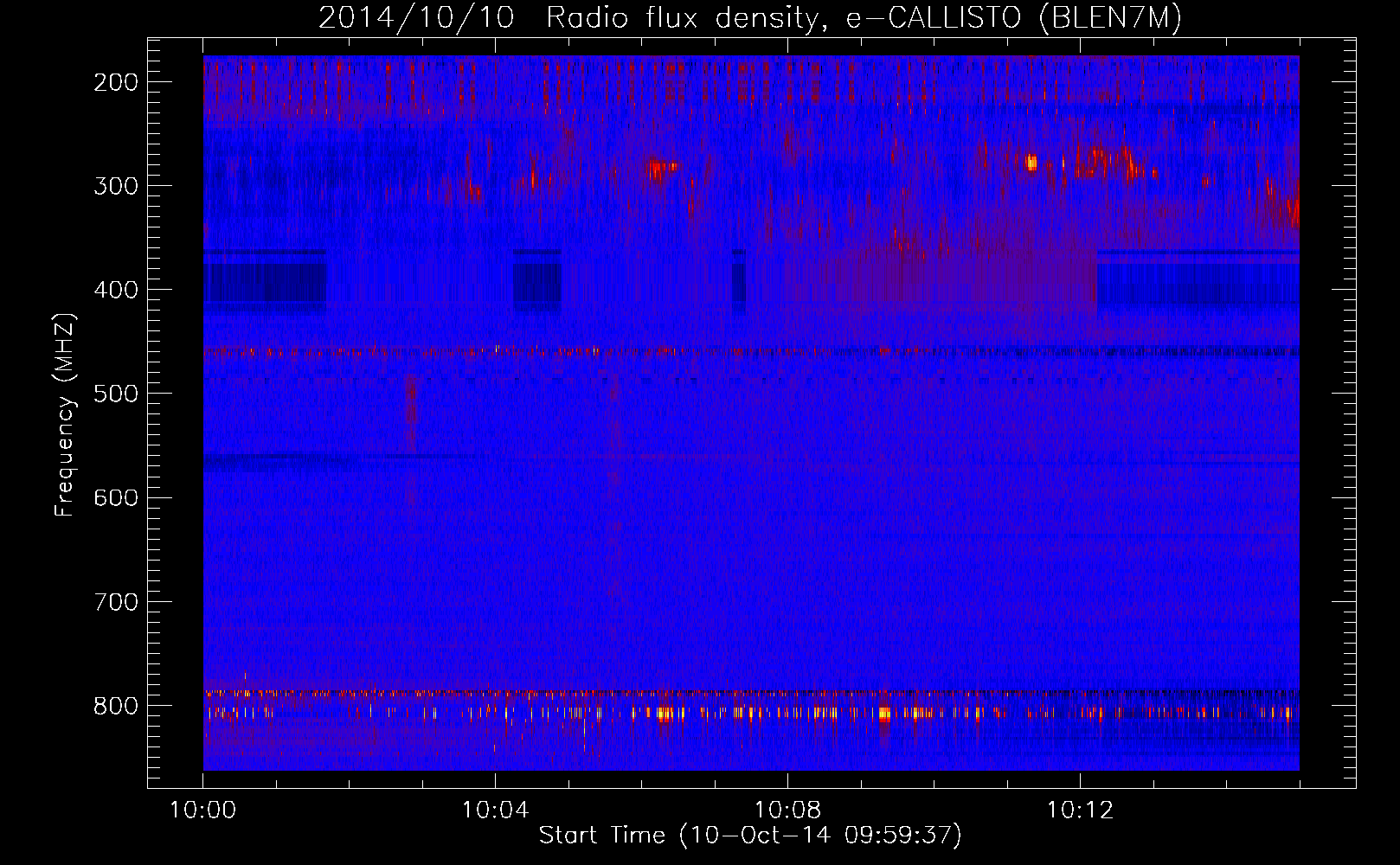Image resolution: width=1400 pixels, height=865 pixels.
Task: Click the 600 frequency tick label
Action: [x=115, y=497]
